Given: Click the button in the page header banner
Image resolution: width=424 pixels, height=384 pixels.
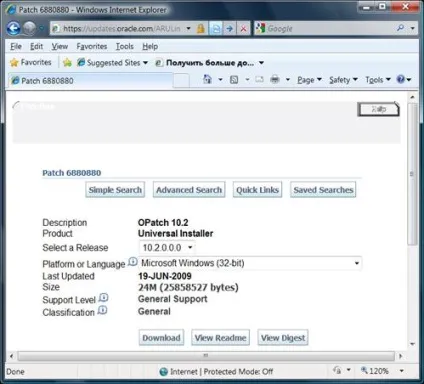Looking at the screenshot, I should (378, 109).
